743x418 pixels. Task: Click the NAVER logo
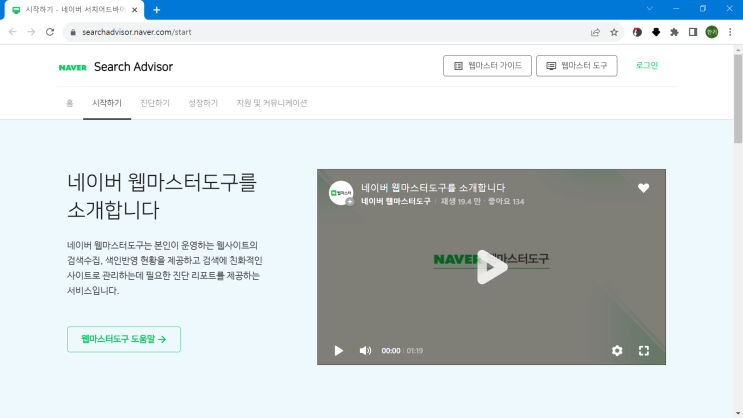pyautogui.click(x=72, y=67)
